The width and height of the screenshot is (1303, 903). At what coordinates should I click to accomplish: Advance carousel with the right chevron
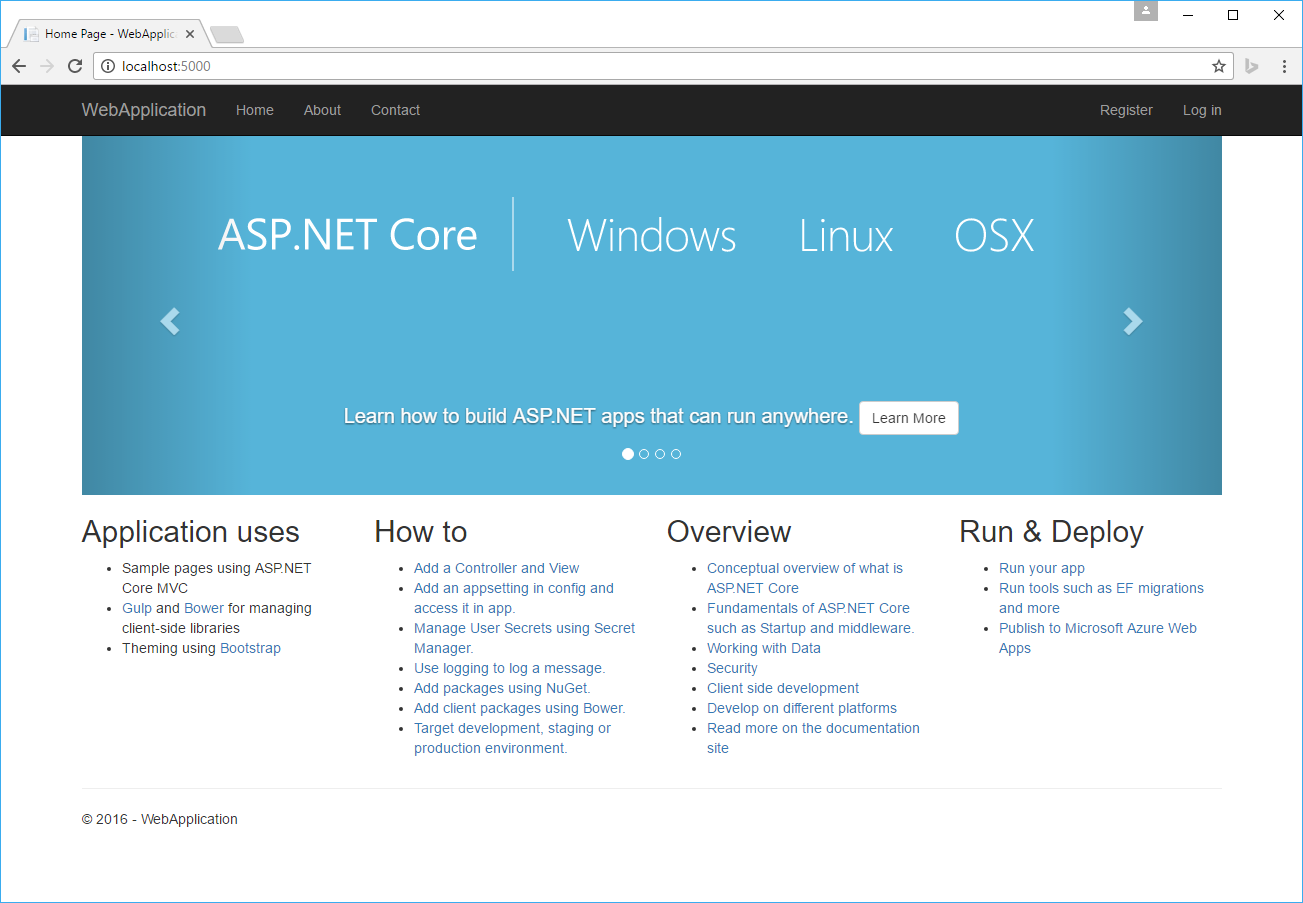pos(1133,321)
